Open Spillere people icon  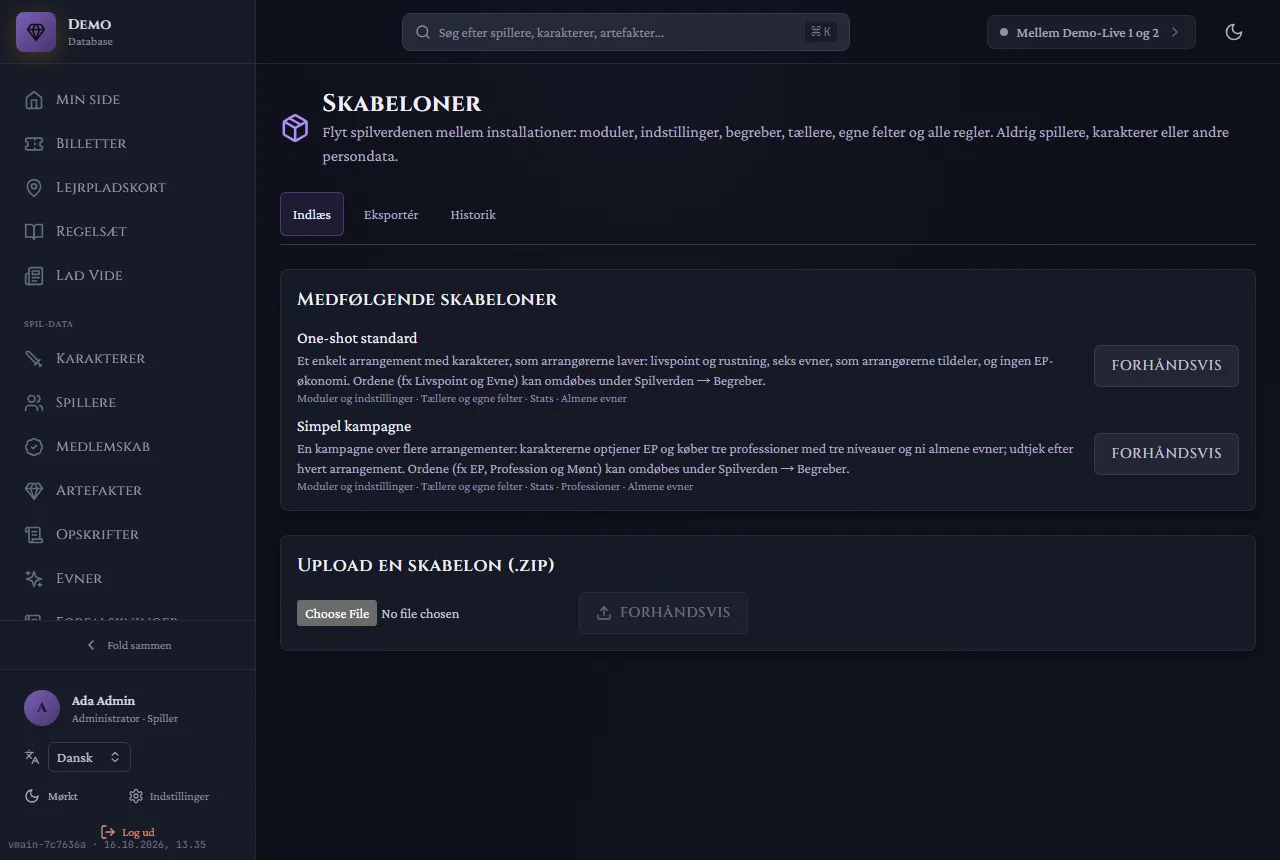click(x=34, y=403)
